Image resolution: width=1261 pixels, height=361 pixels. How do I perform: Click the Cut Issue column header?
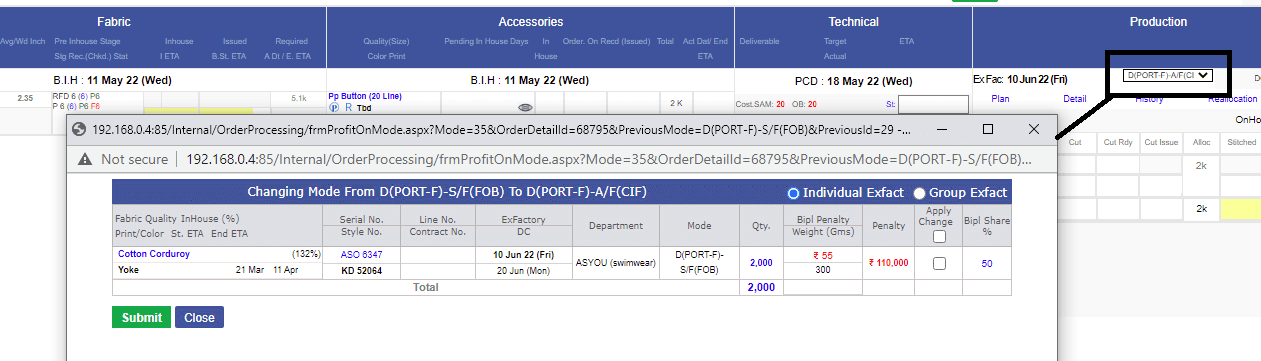(1160, 143)
